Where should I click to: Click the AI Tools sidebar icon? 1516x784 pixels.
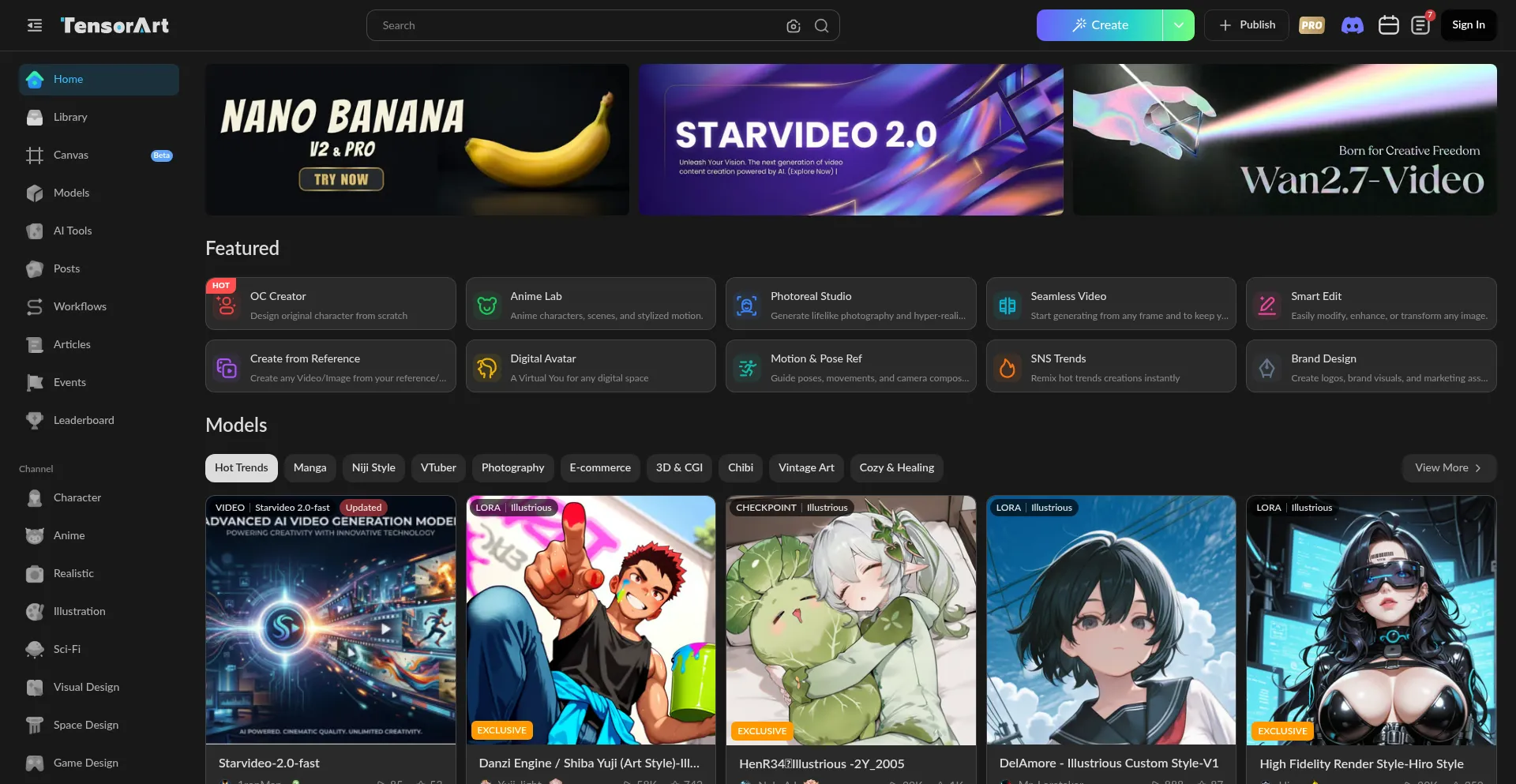[x=35, y=231]
